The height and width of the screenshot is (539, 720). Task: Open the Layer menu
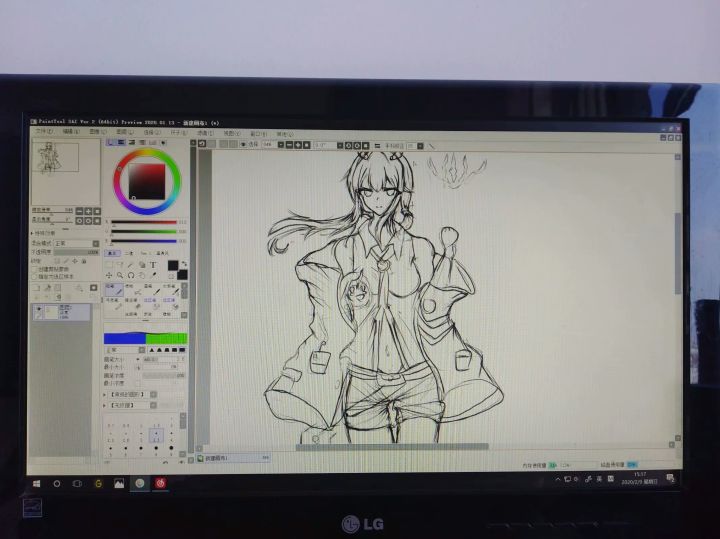click(x=125, y=132)
